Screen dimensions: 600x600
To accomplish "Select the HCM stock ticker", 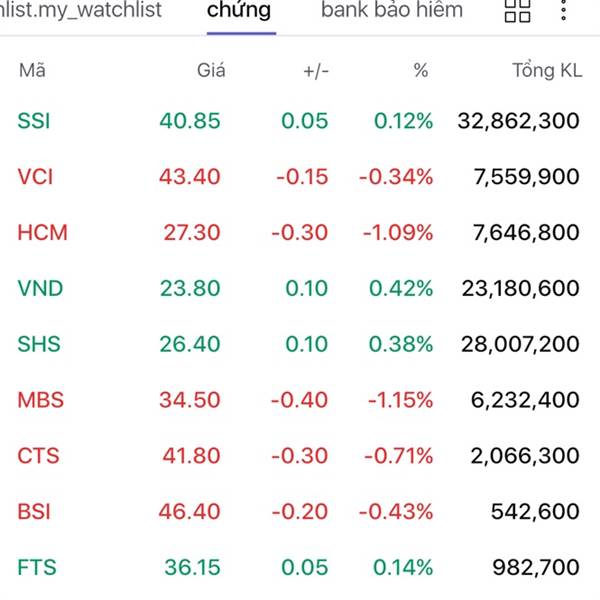I will point(42,233).
